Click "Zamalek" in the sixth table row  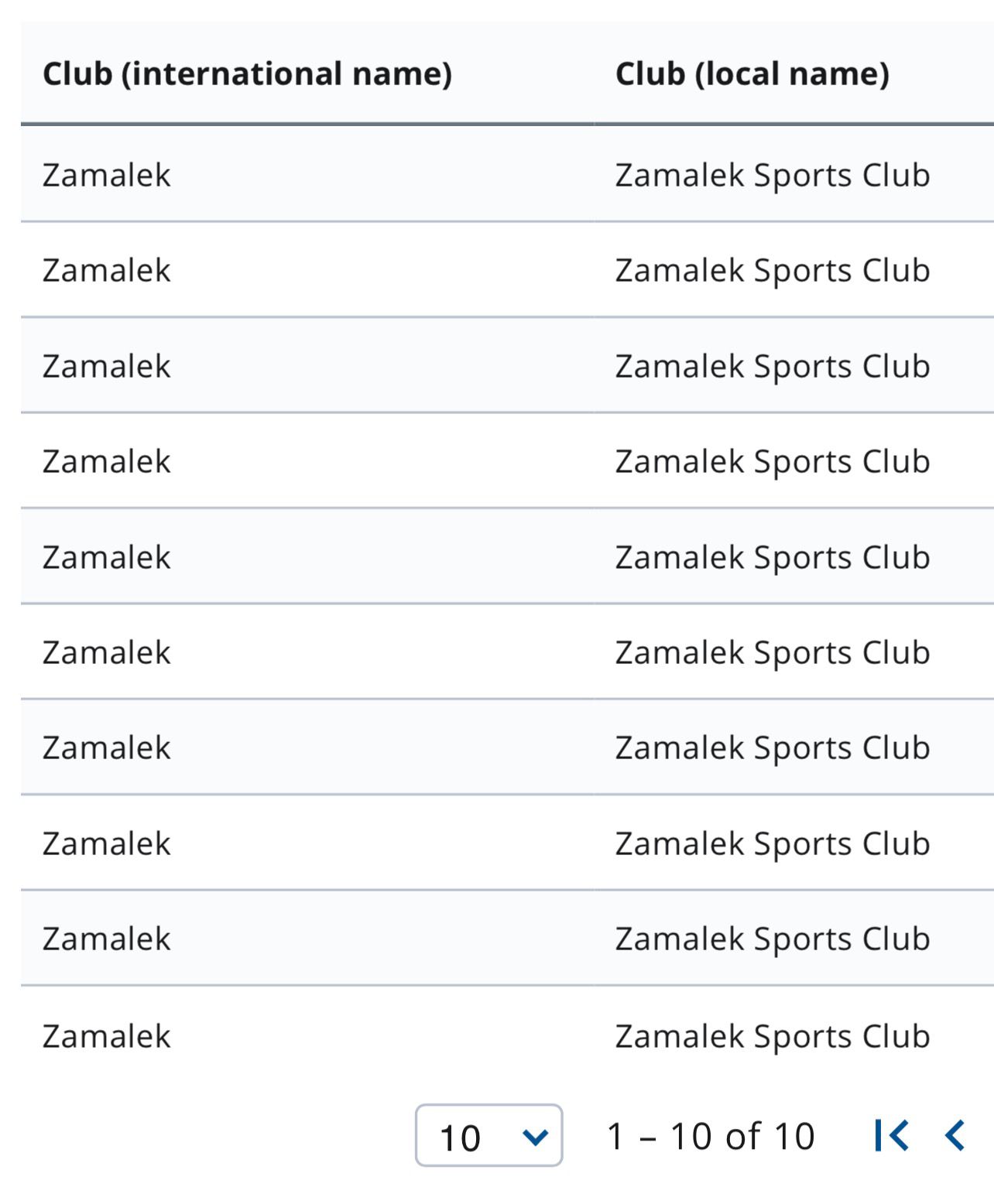pyautogui.click(x=107, y=653)
